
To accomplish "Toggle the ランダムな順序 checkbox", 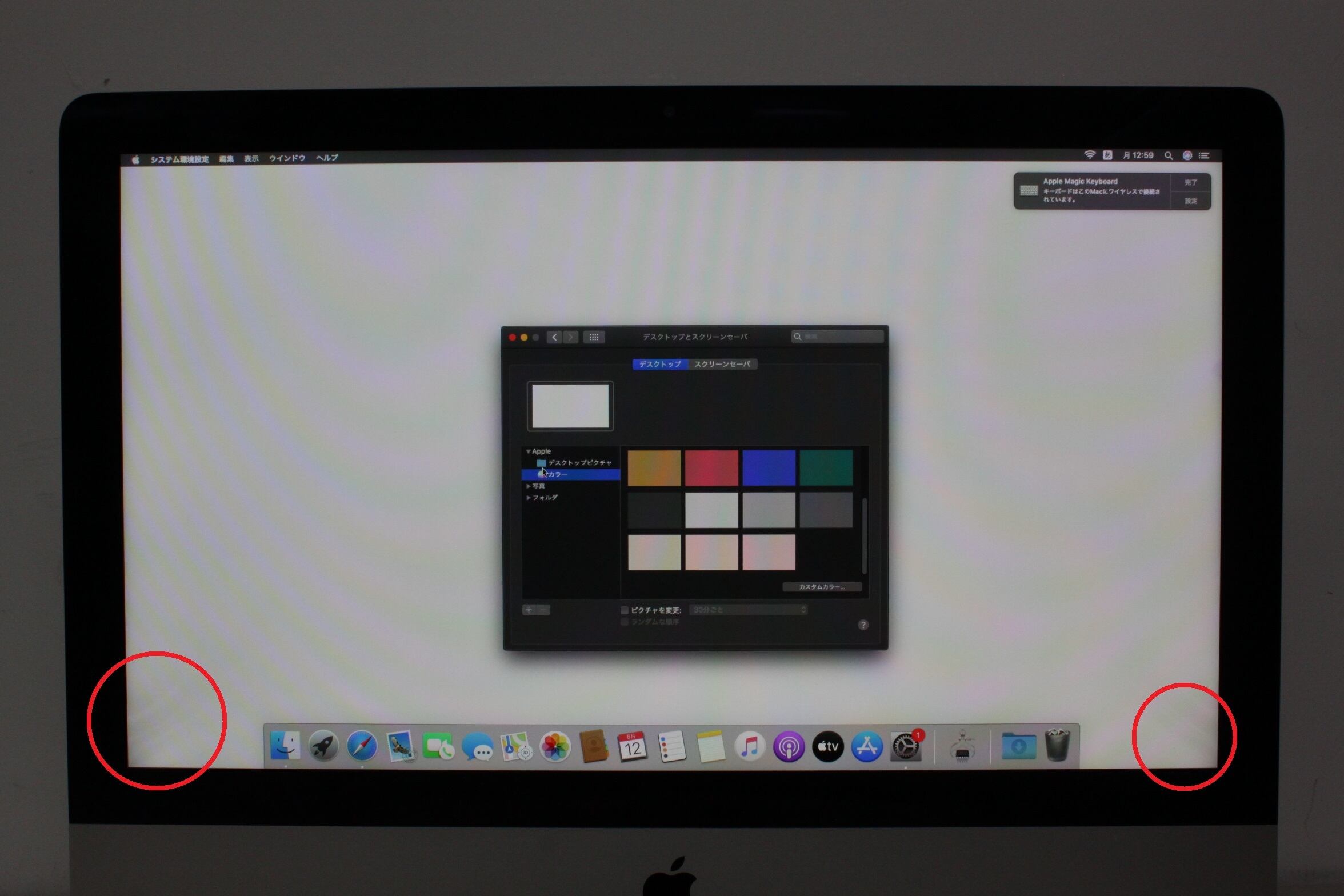I will tap(625, 622).
